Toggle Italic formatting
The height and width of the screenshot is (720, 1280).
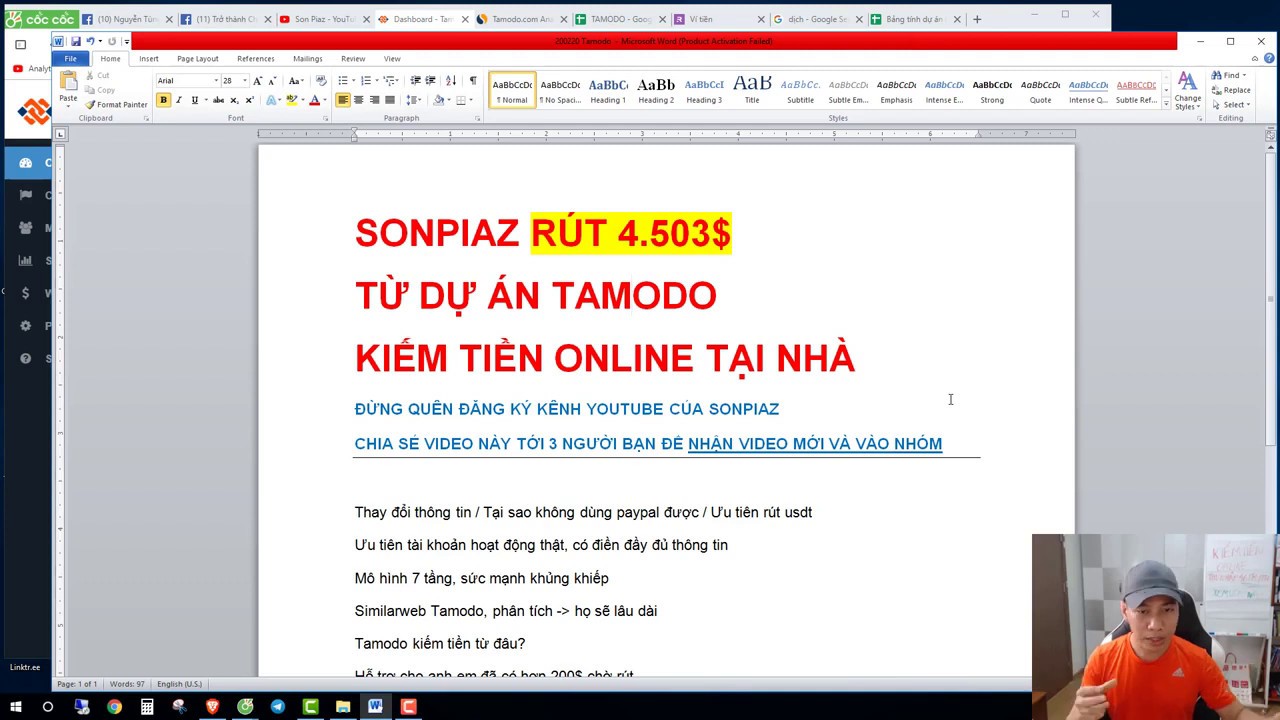click(x=179, y=100)
